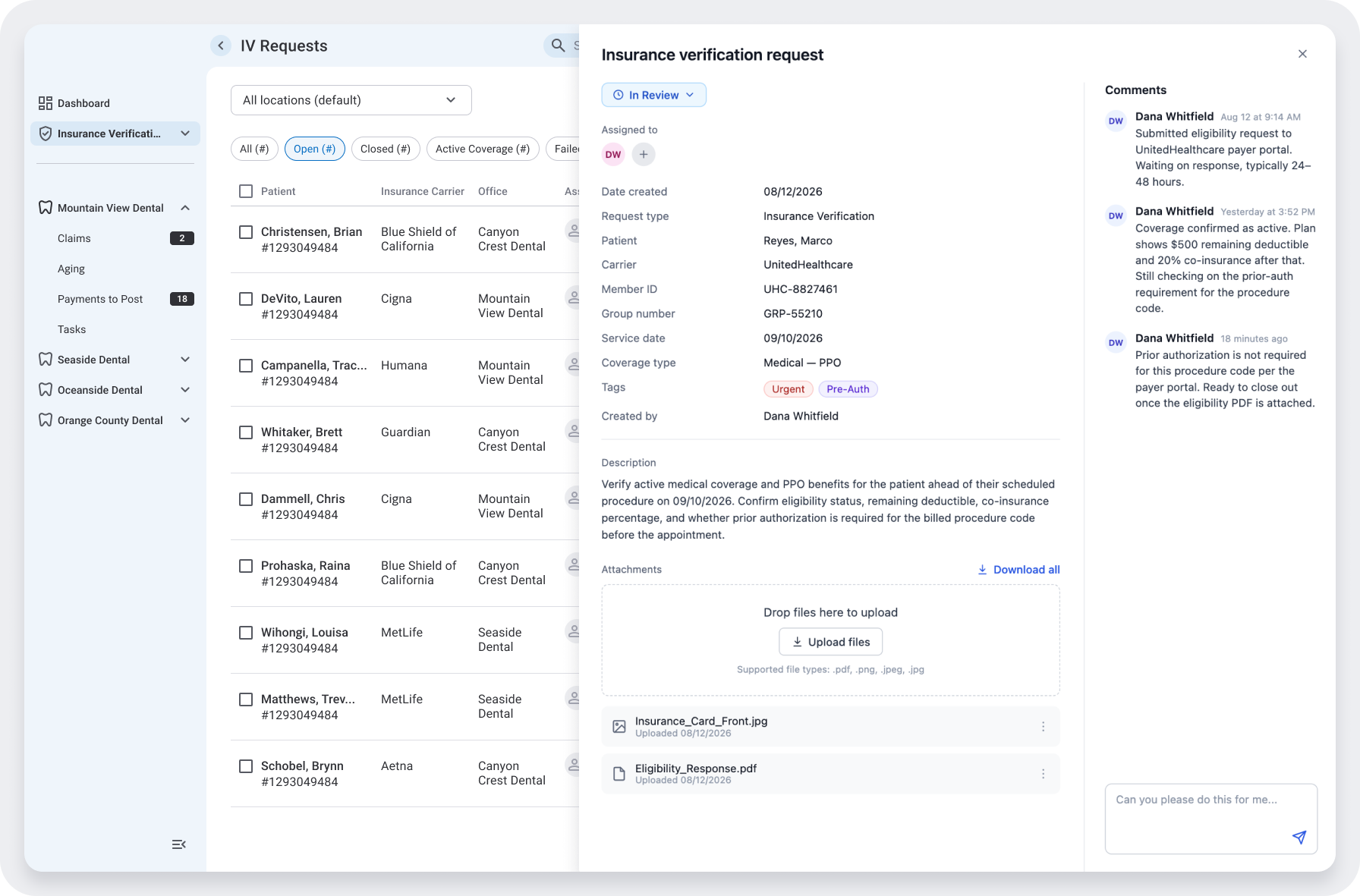The width and height of the screenshot is (1360, 896).
Task: Collapse sidebar using bottom menu icon
Action: click(179, 844)
